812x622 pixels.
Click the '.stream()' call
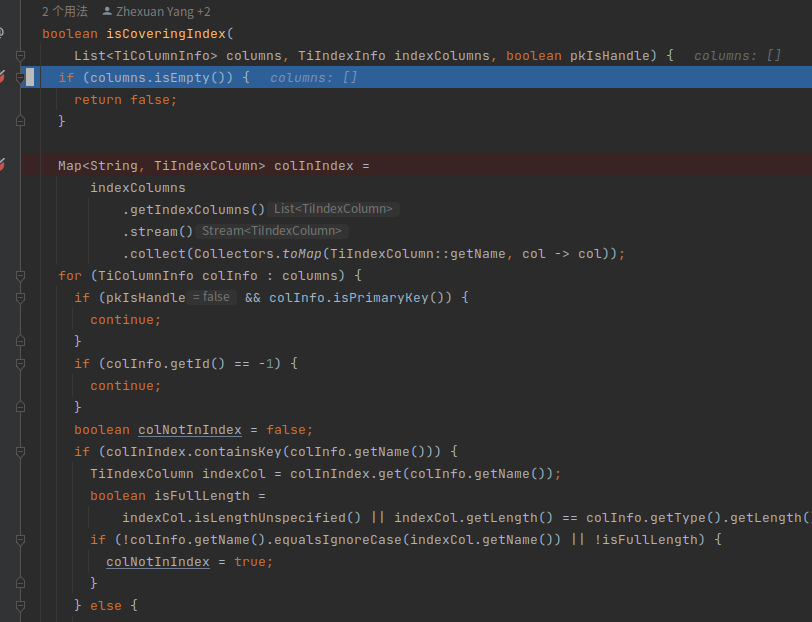pyautogui.click(x=158, y=232)
